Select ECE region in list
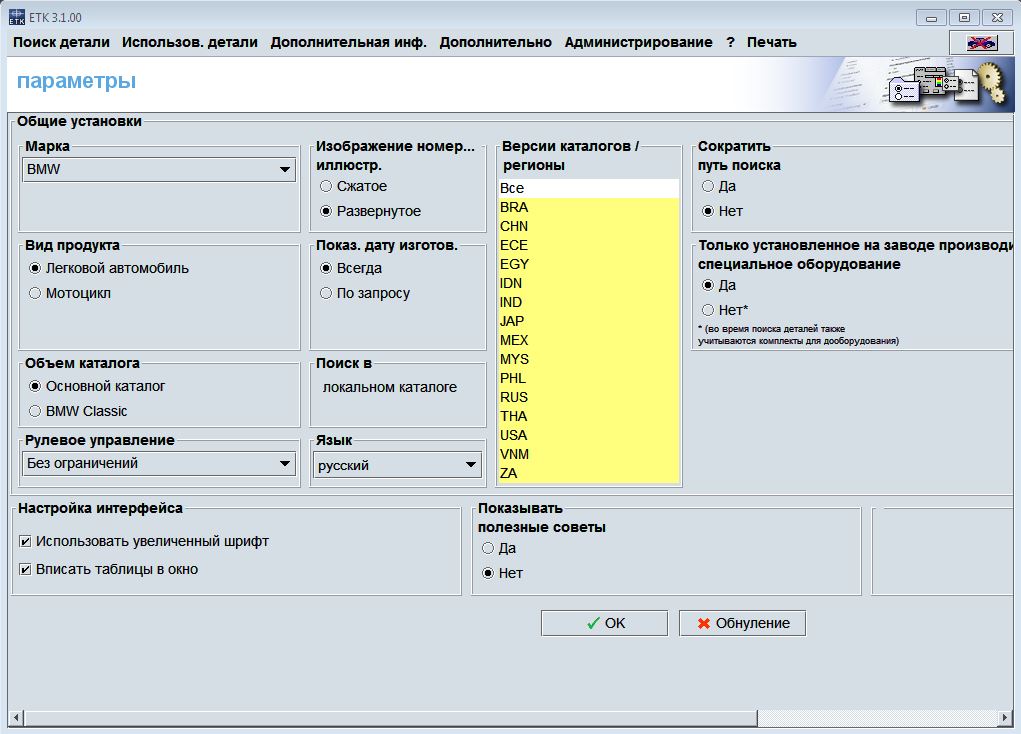Screen dimensions: 1021x734 pos(589,245)
